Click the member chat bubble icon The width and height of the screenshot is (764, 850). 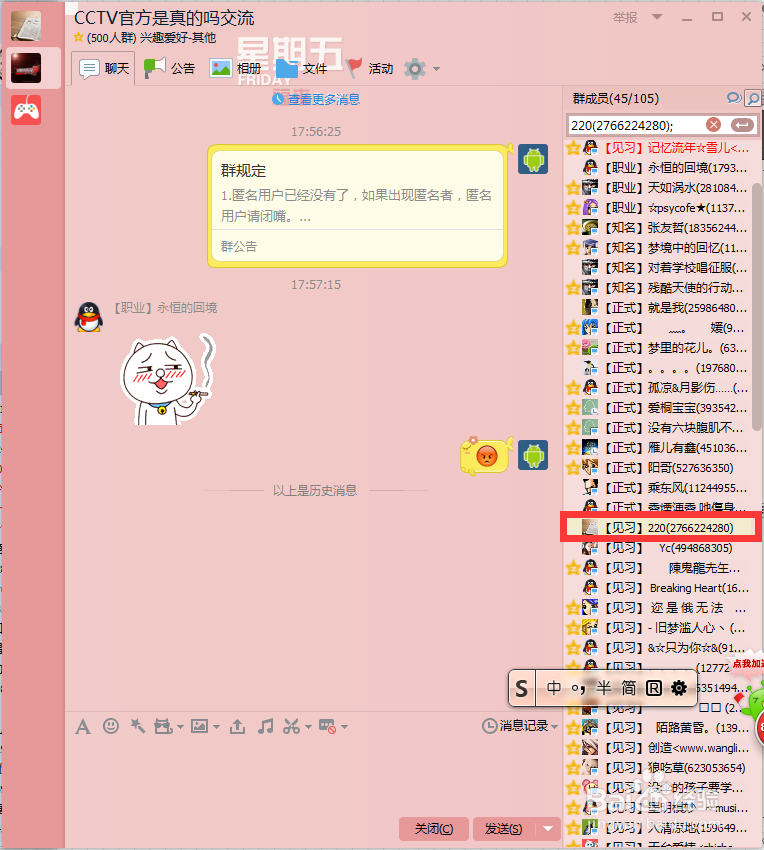pos(734,98)
